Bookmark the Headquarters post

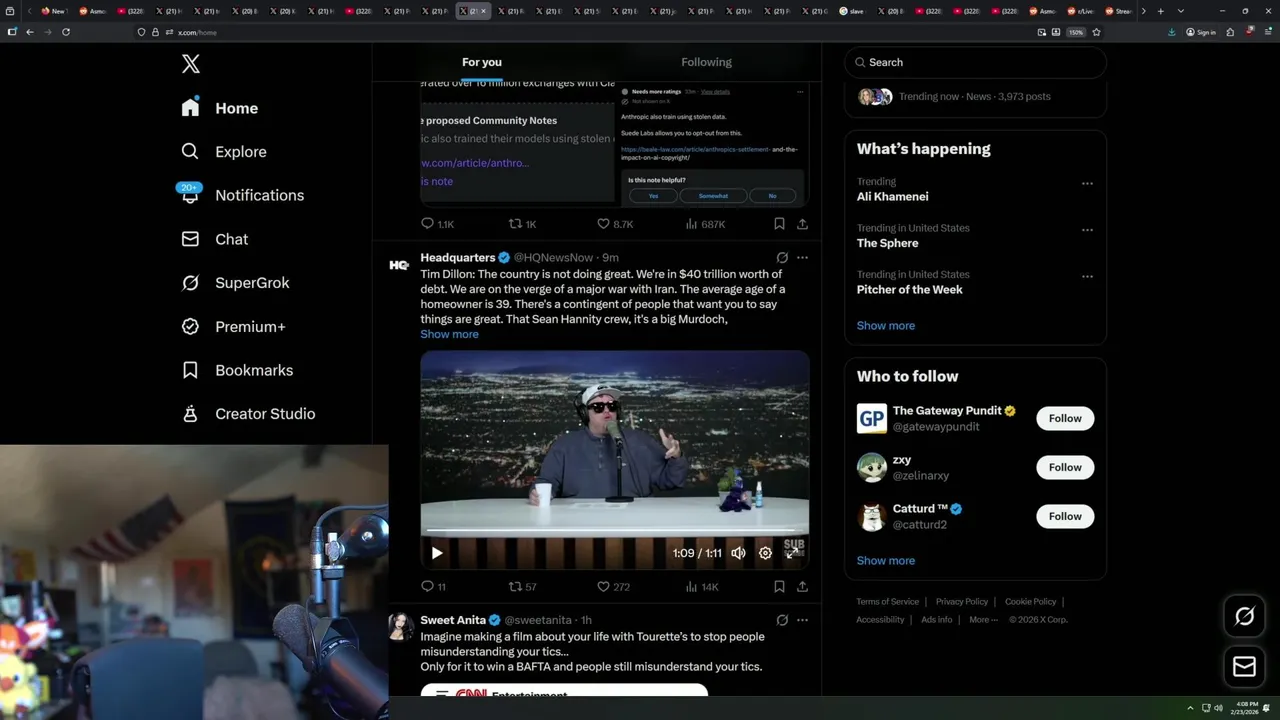pyautogui.click(x=779, y=587)
